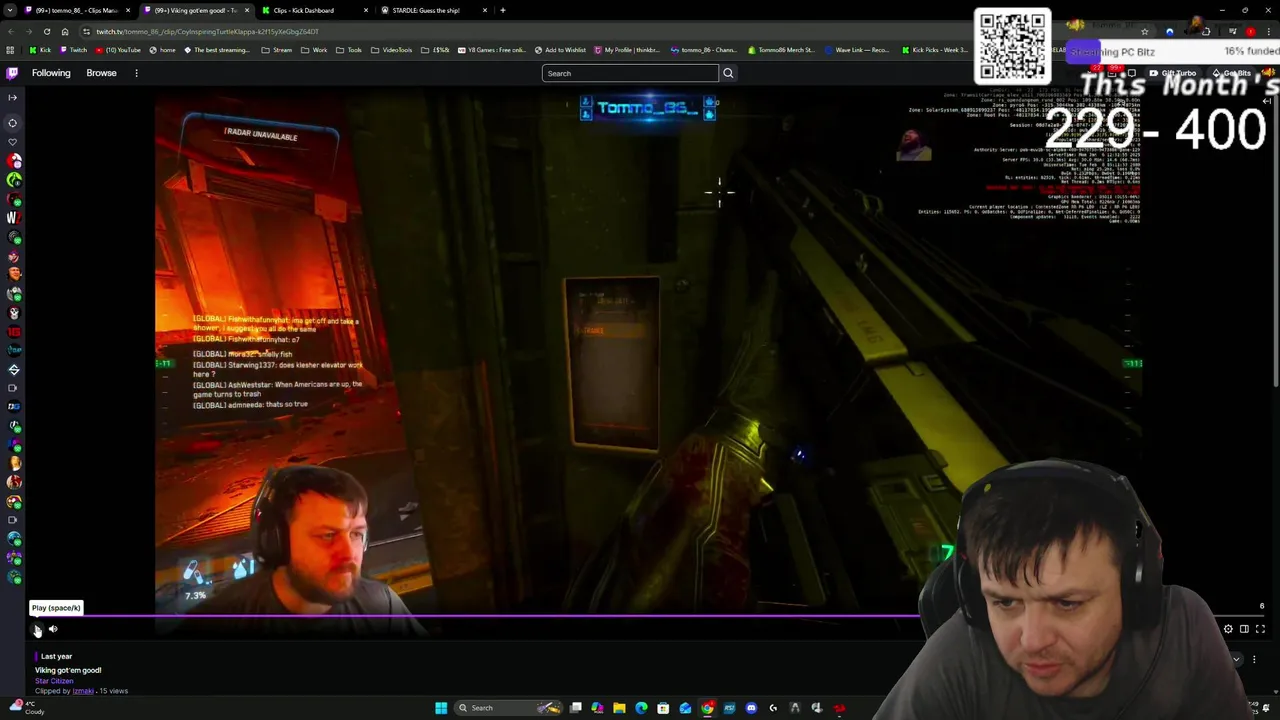
Task: Toggle fullscreen on the player
Action: [1260, 629]
